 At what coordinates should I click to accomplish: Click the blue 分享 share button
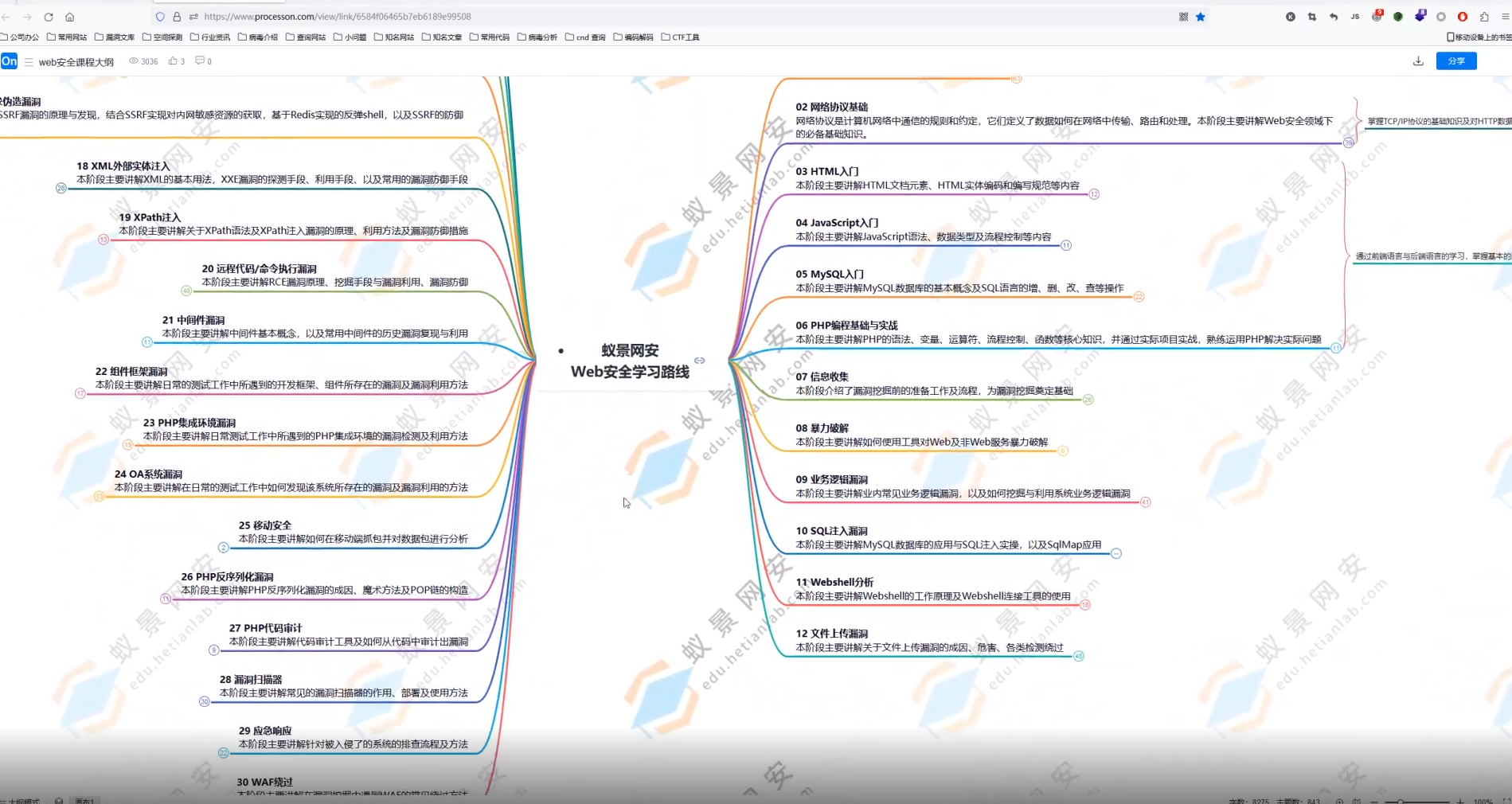[1456, 61]
